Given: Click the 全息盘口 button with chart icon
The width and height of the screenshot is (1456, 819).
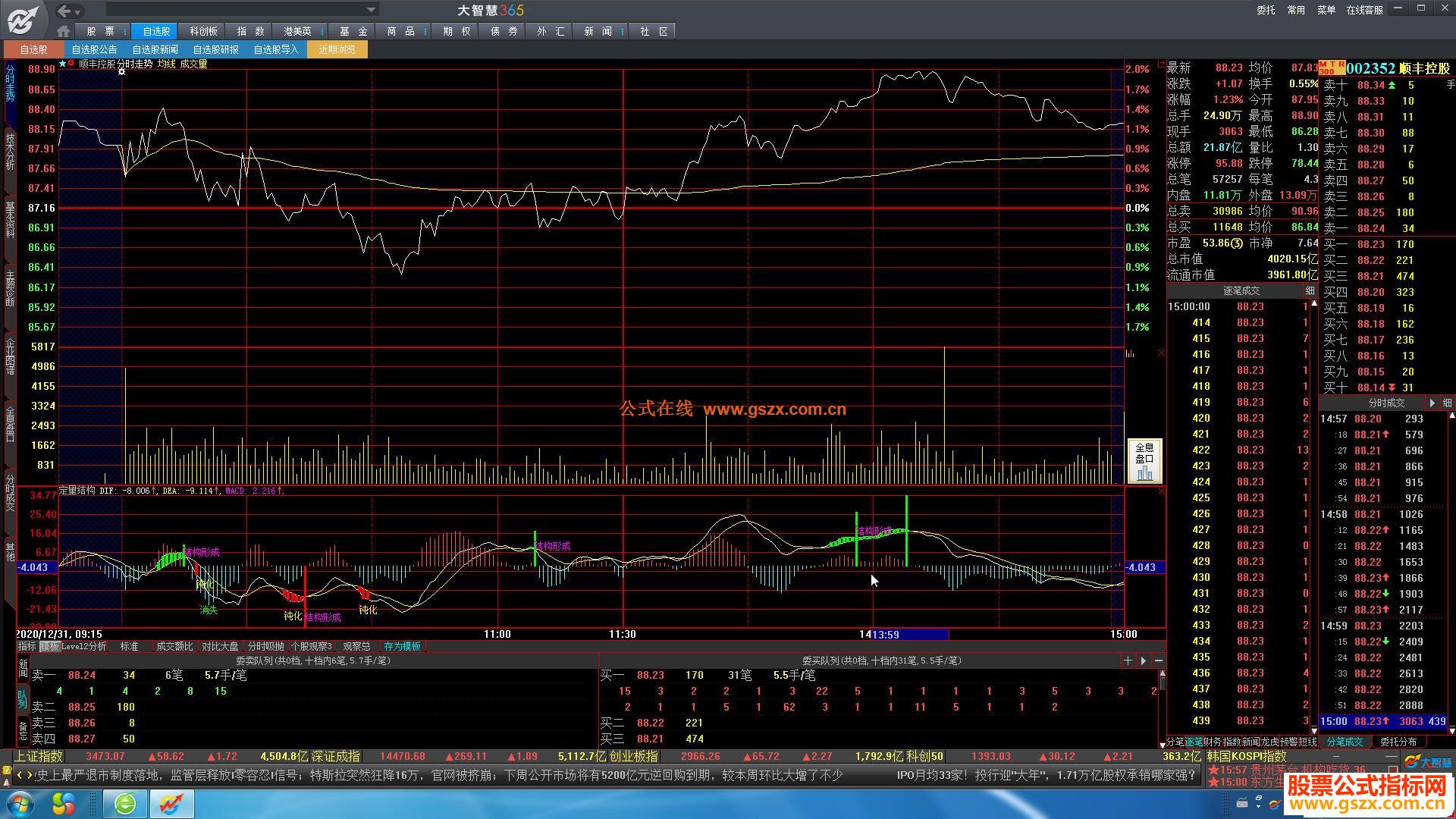Looking at the screenshot, I should (1144, 461).
